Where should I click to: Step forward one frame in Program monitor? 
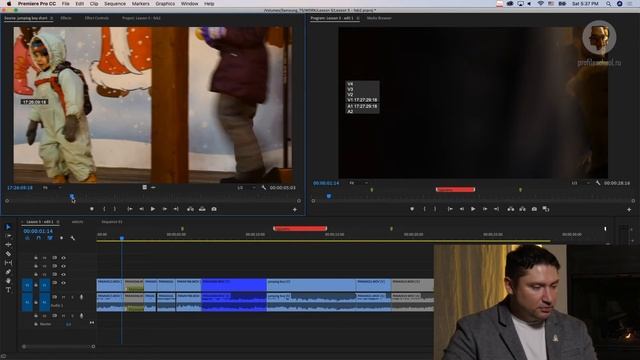[485, 209]
